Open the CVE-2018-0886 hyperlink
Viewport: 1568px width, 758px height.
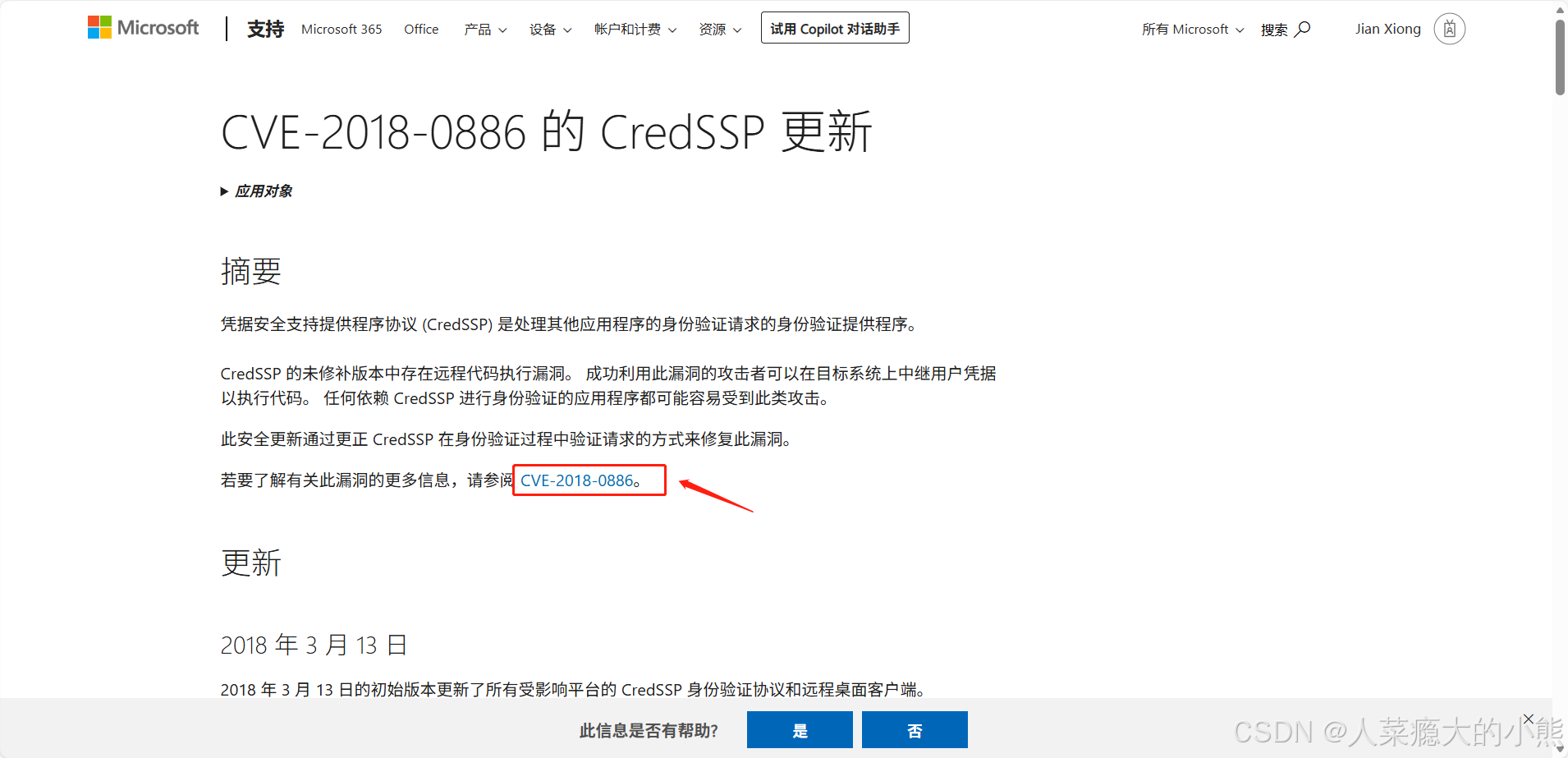(x=577, y=480)
